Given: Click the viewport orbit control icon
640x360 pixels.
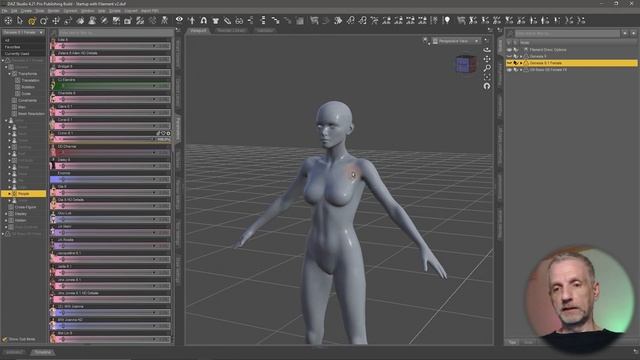Looking at the screenshot, I should tap(487, 49).
